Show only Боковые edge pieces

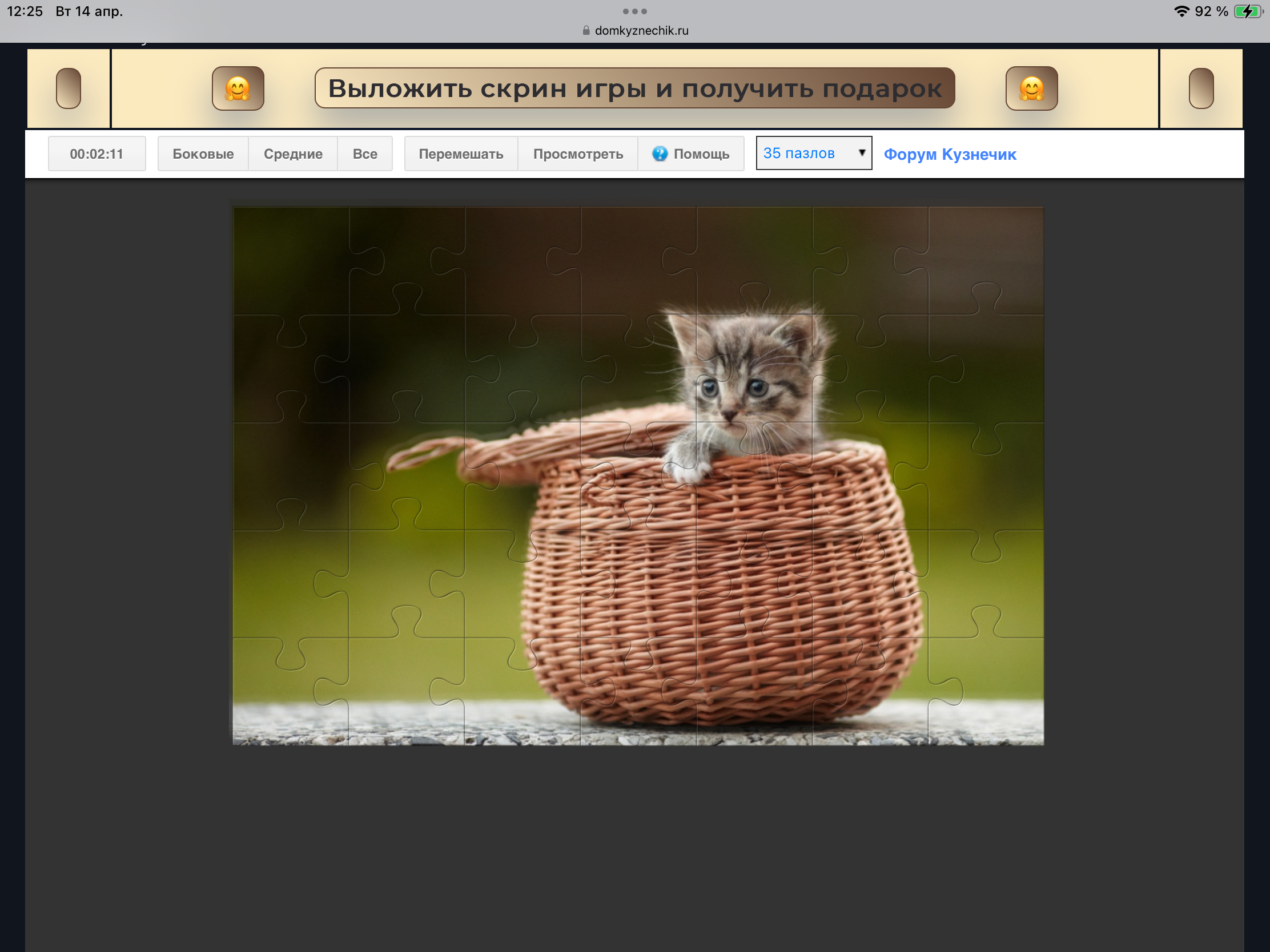point(203,154)
